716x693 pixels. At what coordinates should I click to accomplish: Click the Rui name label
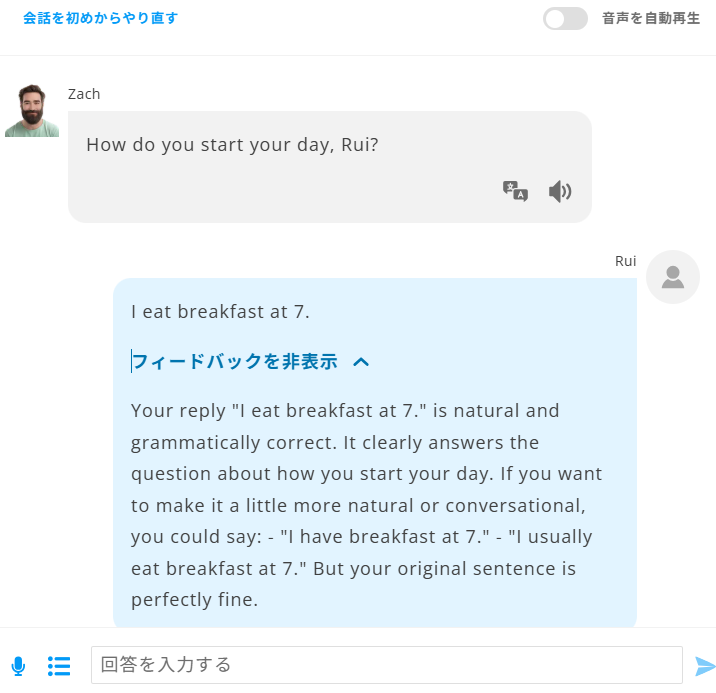[x=625, y=261]
